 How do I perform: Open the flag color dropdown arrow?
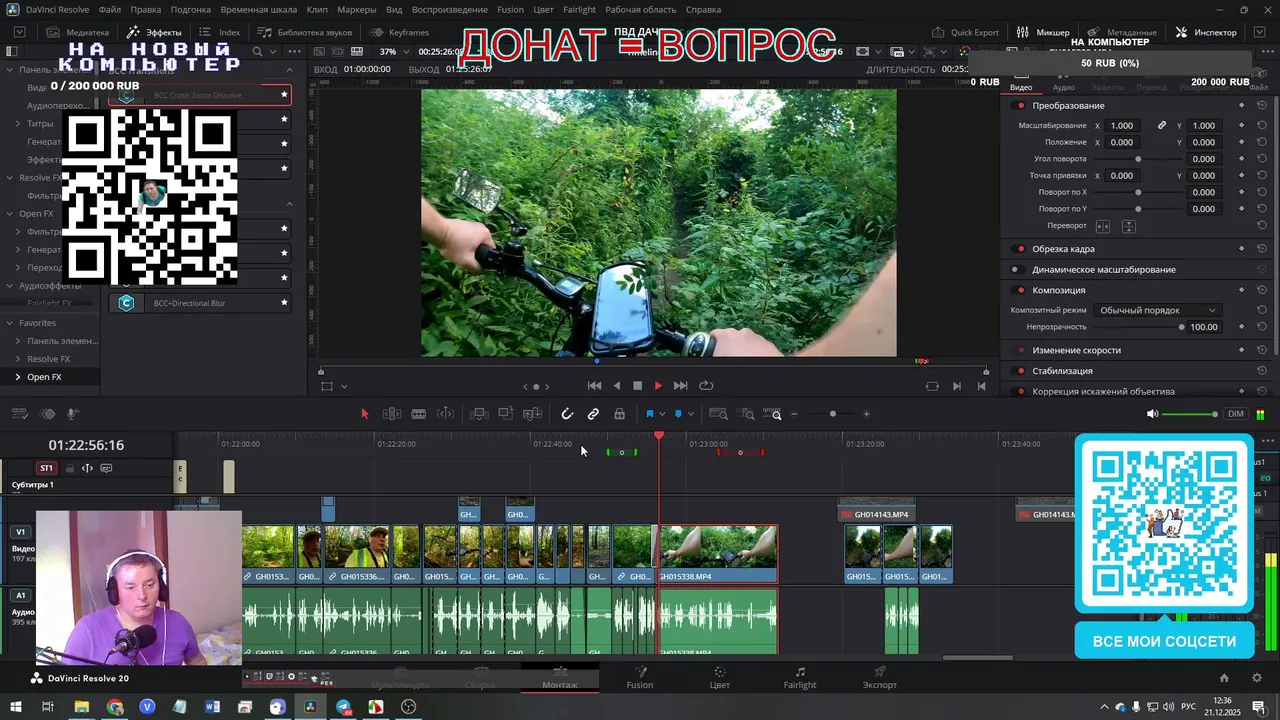(661, 414)
